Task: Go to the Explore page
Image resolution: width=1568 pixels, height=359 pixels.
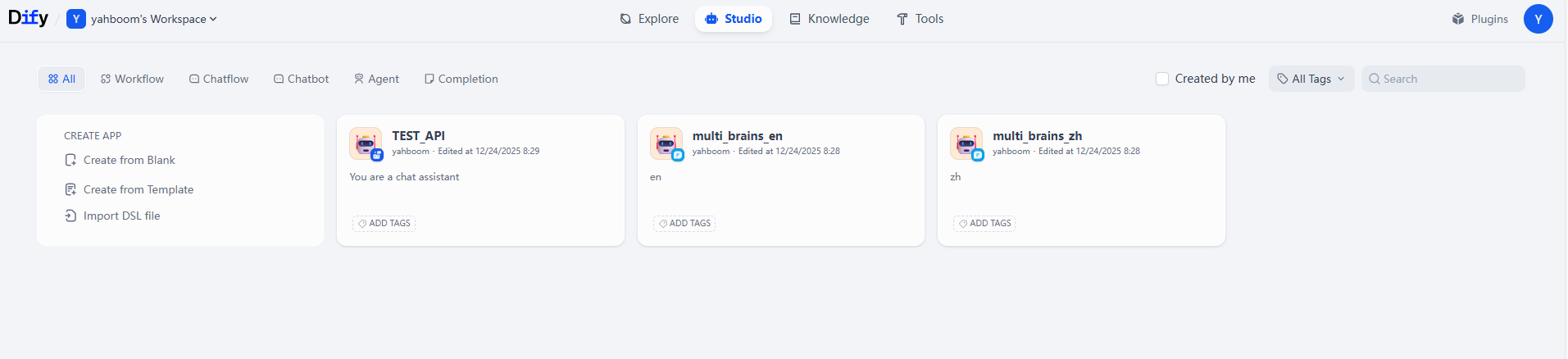Action: coord(649,19)
